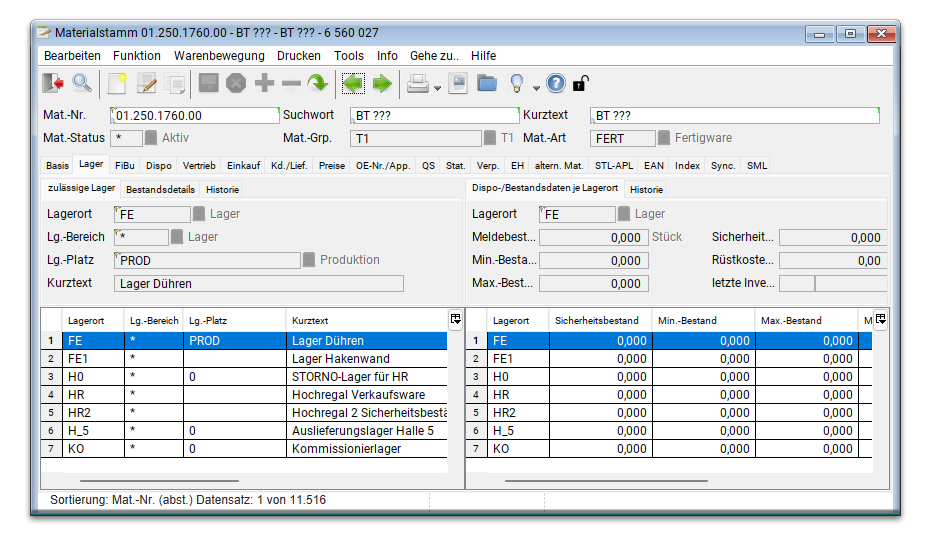
Task: Open the left panel Historie sub-tab
Action: click(x=223, y=190)
